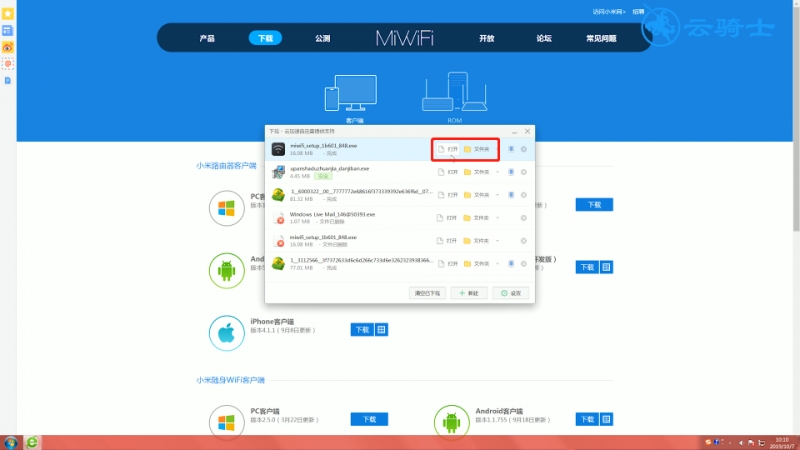This screenshot has height=450, width=800.
Task: Go to the 常见问题 navigation tab
Action: coord(602,38)
